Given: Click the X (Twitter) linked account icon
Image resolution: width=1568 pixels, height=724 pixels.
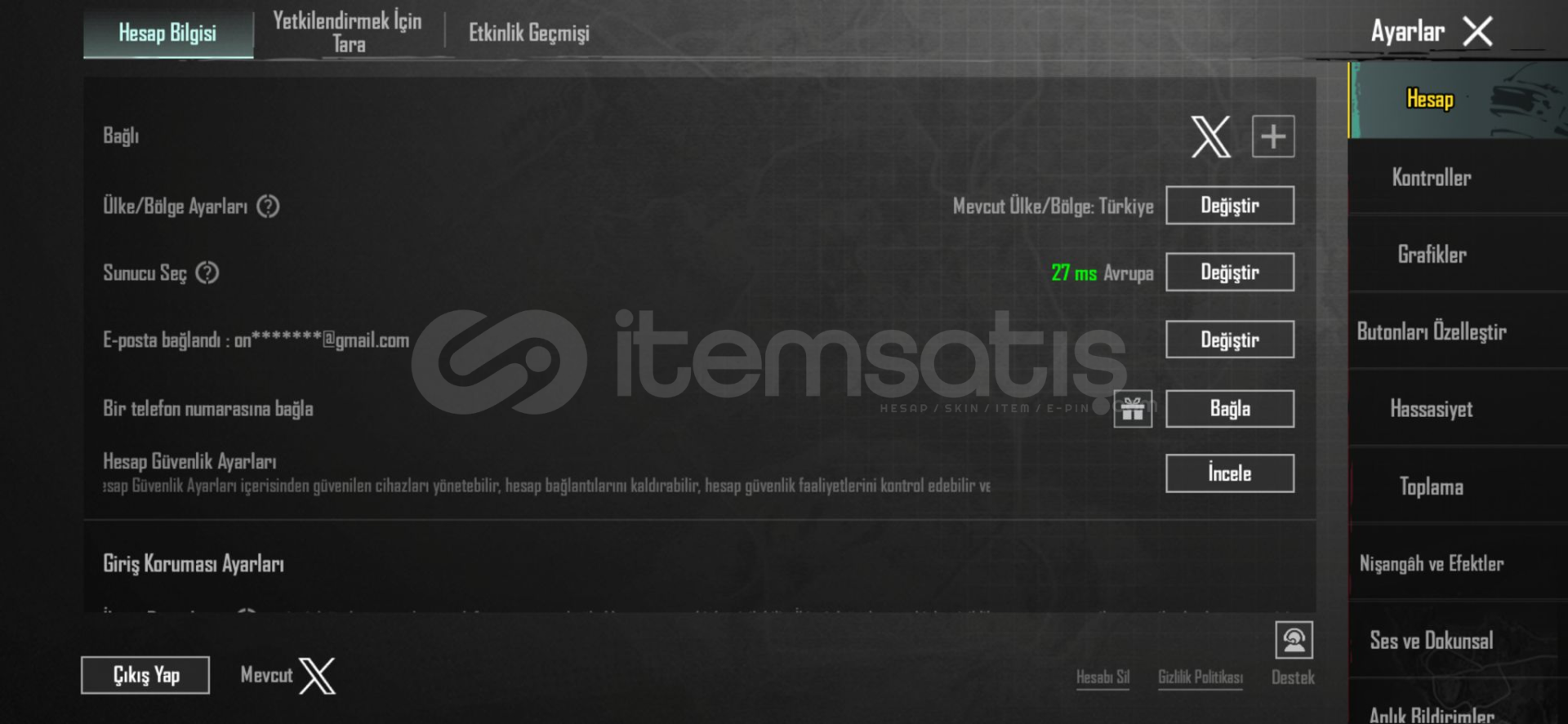Looking at the screenshot, I should [1210, 136].
